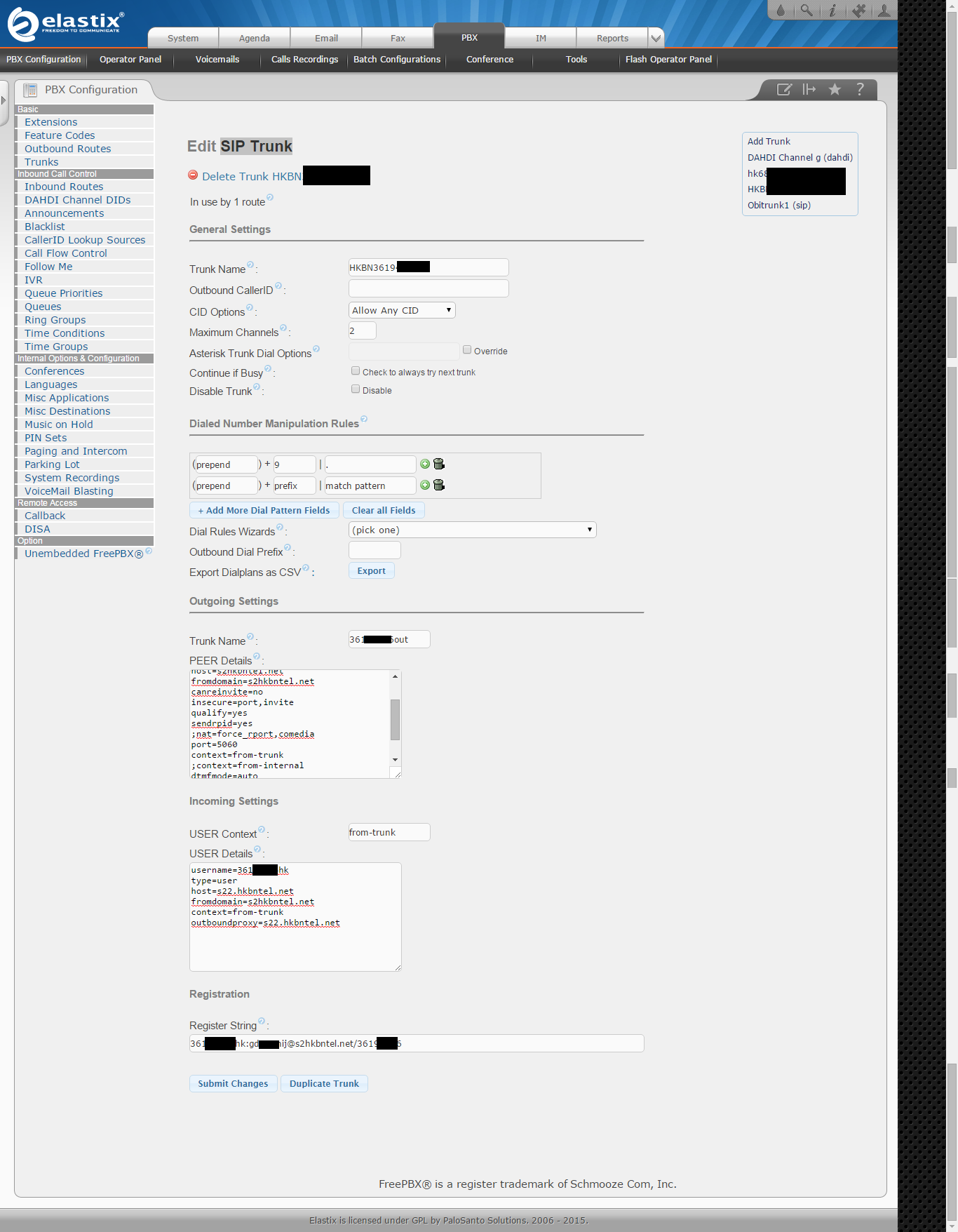Click help tooltip icon next to CID Options
This screenshot has width=958, height=1232.
(x=250, y=308)
